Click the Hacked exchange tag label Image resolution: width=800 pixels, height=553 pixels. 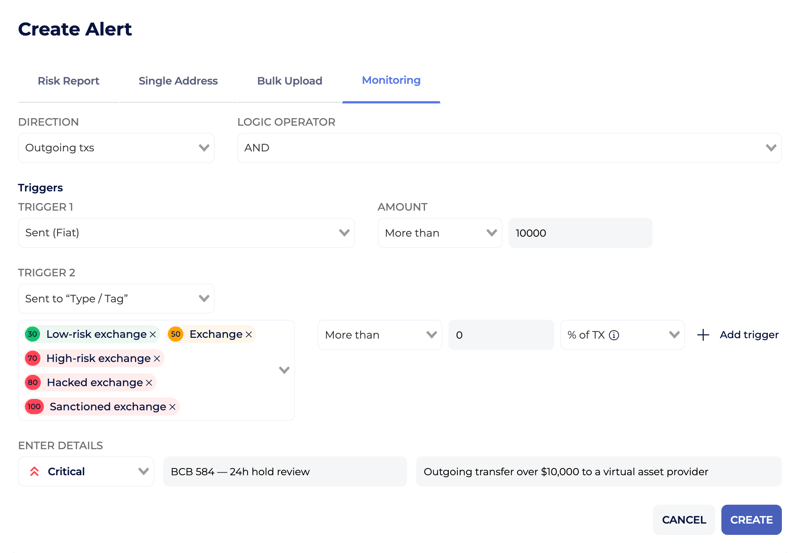click(x=95, y=383)
